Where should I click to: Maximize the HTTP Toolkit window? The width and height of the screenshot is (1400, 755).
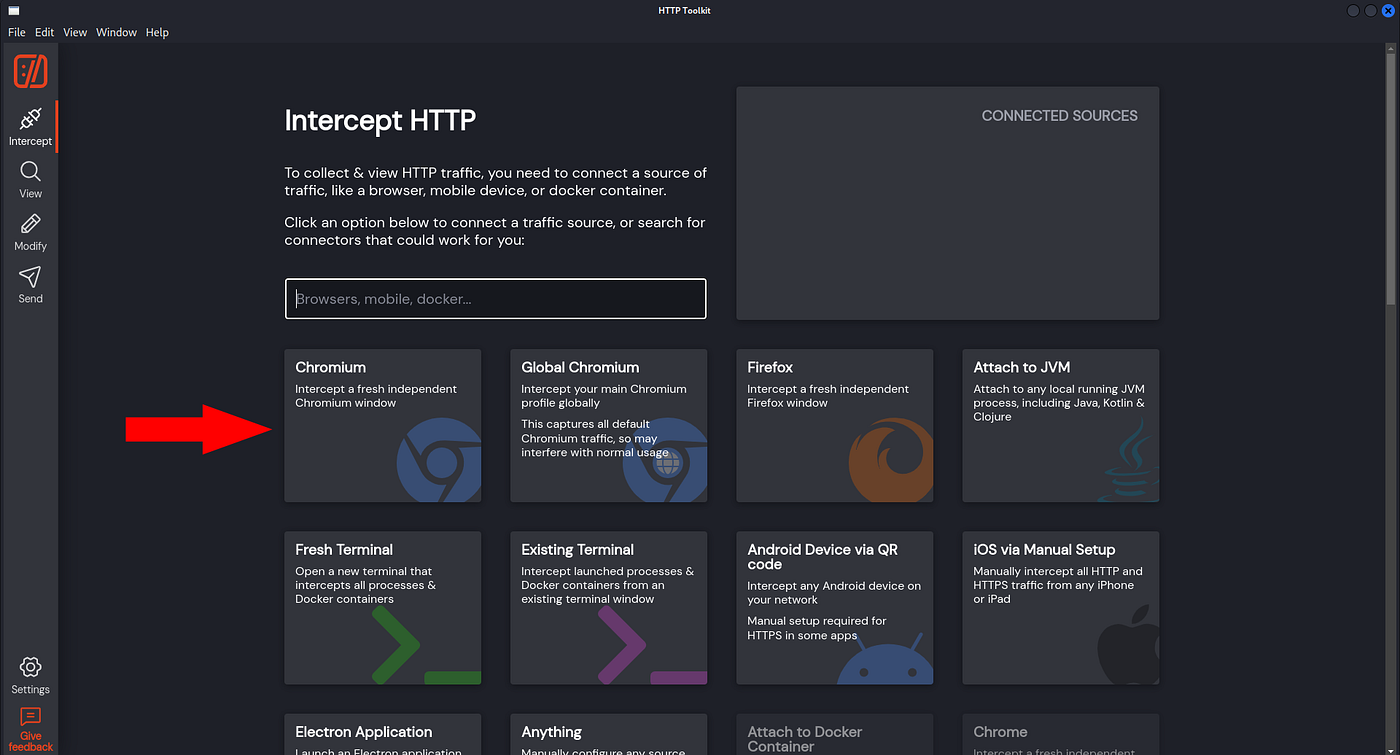pos(1371,10)
